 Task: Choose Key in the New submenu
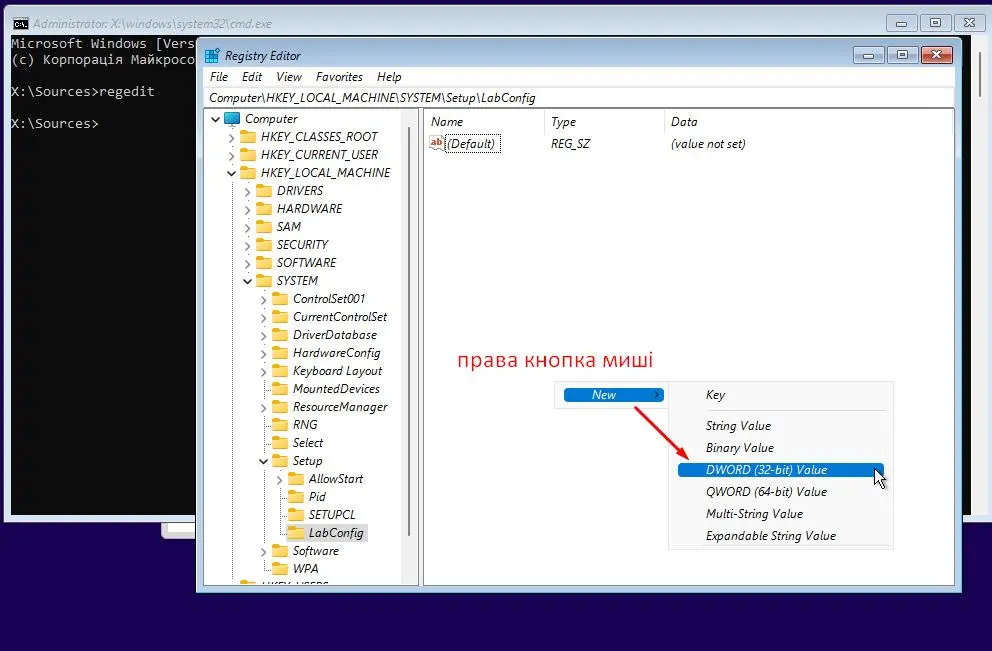pyautogui.click(x=781, y=395)
